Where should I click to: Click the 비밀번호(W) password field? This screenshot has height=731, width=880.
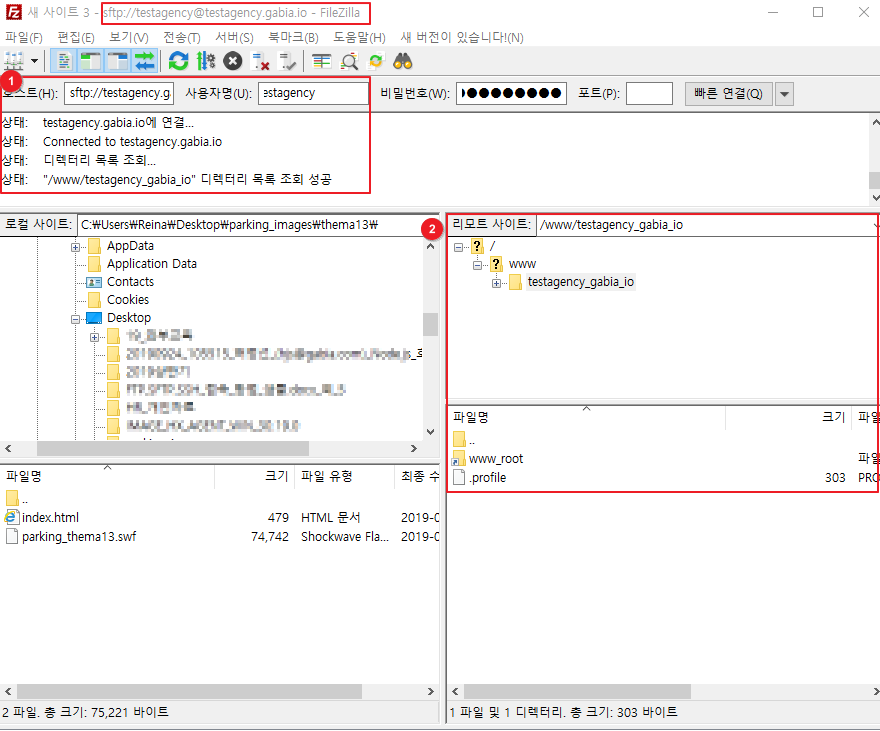tap(511, 93)
